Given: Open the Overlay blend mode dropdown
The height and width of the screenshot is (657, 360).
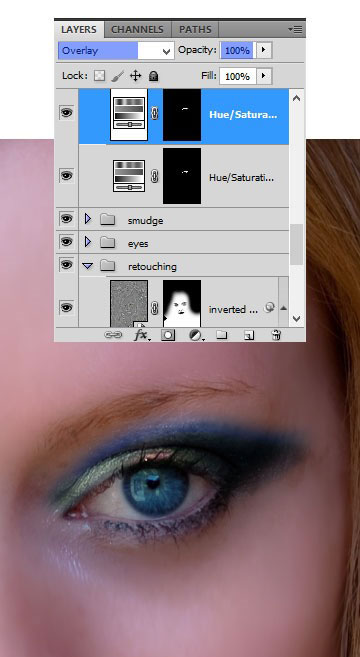Looking at the screenshot, I should (x=116, y=51).
